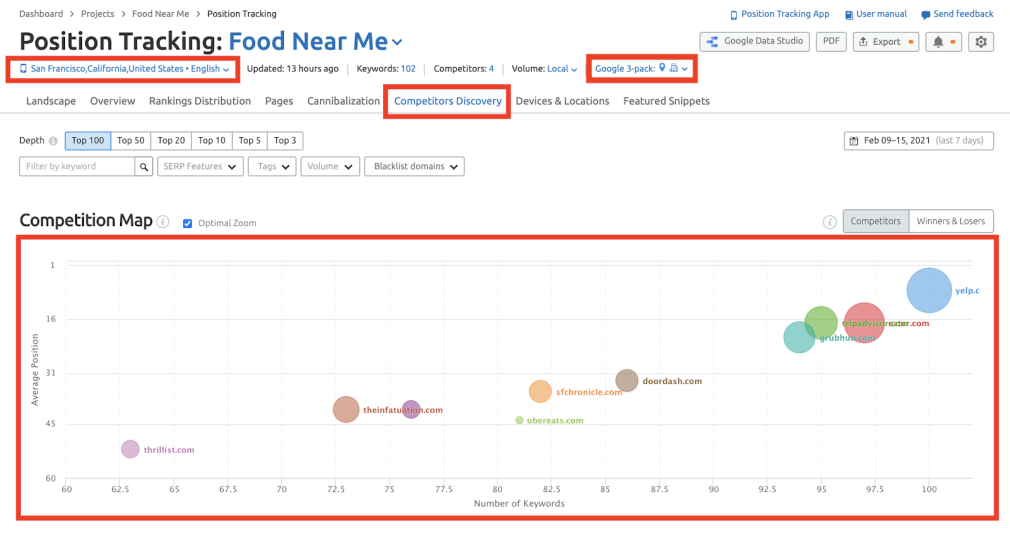Switch to Rankings Distribution tab
This screenshot has height=537, width=1010.
(x=200, y=101)
